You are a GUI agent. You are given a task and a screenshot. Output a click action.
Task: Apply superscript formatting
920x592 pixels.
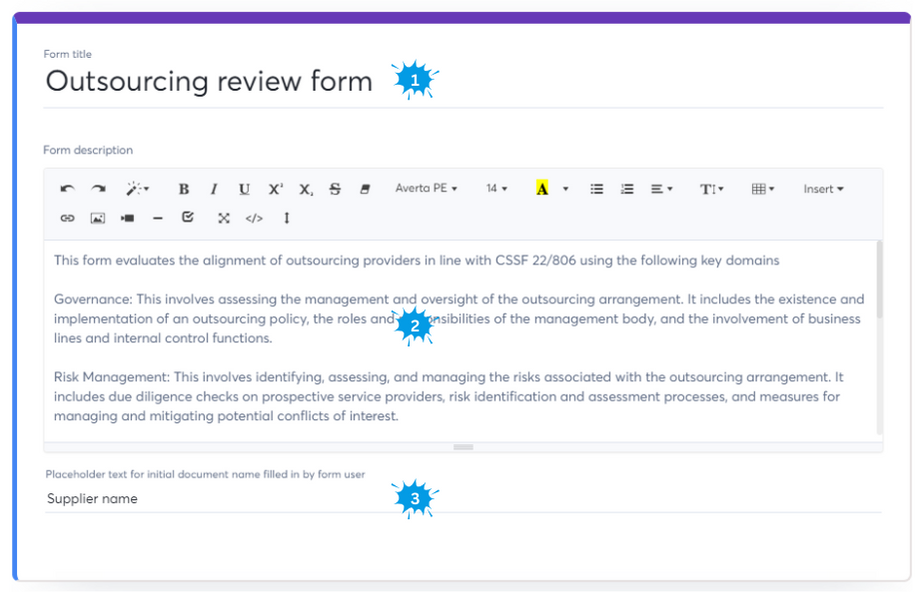click(x=275, y=189)
